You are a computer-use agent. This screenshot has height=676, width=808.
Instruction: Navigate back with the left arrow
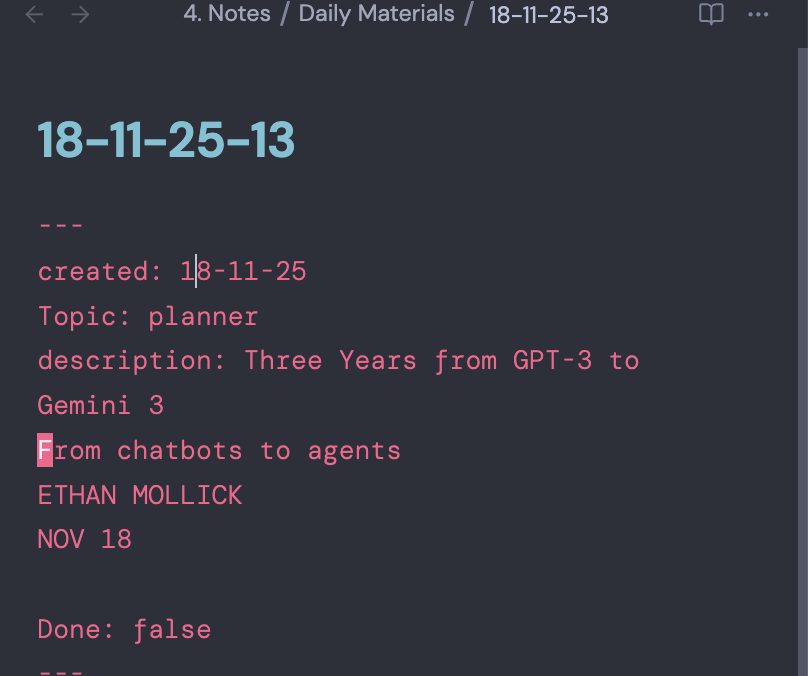pos(35,15)
